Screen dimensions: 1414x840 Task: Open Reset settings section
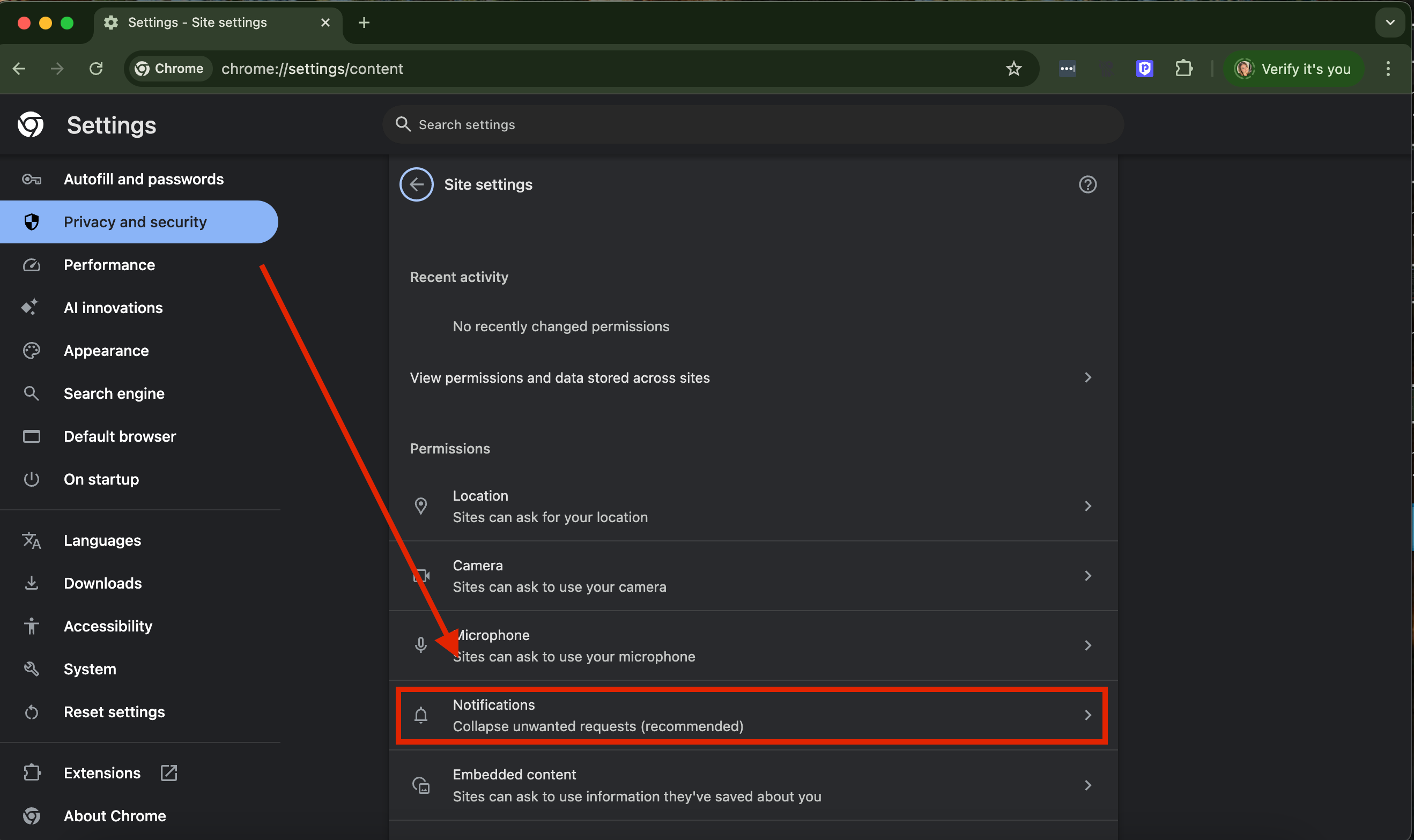pos(139,711)
